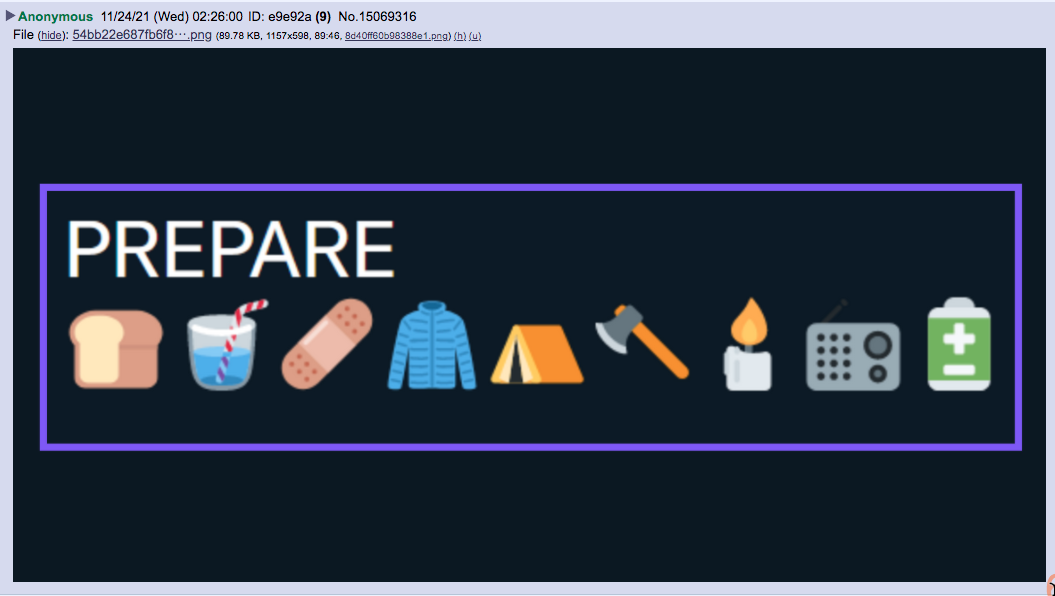1055x596 pixels.
Task: Click the bread loaf icon
Action: point(116,348)
